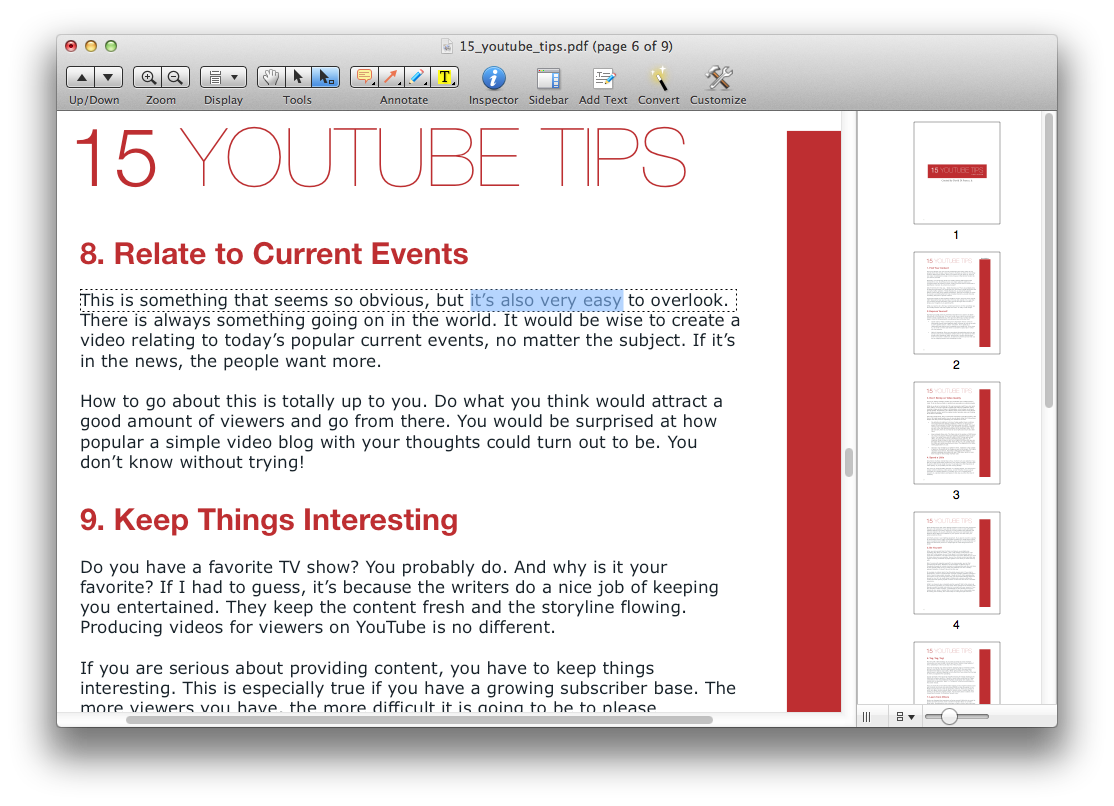Screen dimensions: 1114x806
Task: Click paragraph starting "Do you have a favorite TV show"
Action: click(399, 597)
